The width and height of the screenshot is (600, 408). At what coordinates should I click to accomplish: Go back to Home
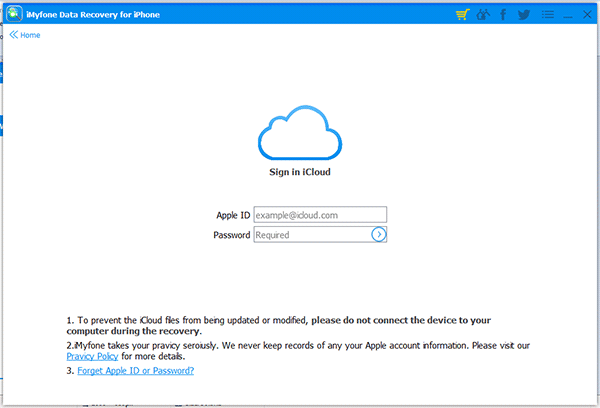25,35
